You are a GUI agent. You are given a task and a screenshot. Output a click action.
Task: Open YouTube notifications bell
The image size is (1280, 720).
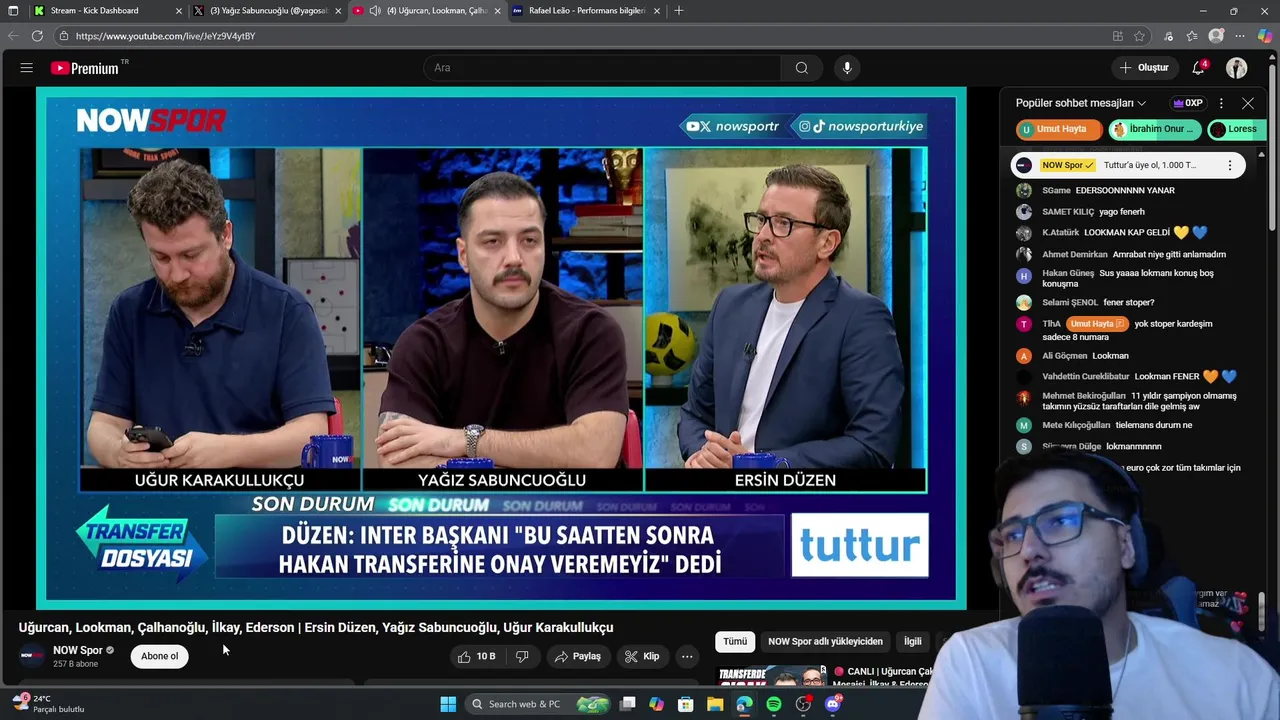coord(1198,68)
